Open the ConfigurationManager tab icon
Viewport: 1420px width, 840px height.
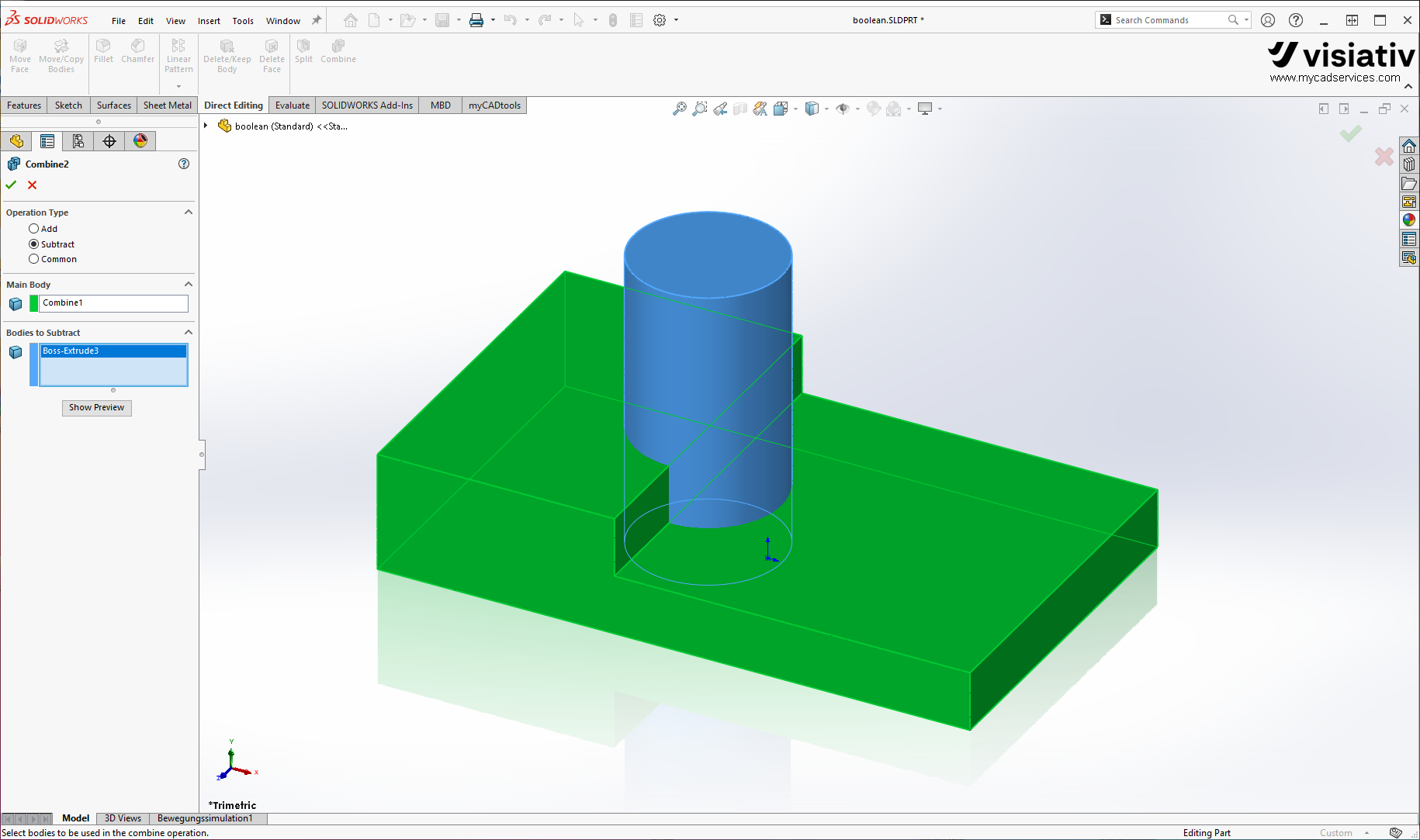(78, 141)
